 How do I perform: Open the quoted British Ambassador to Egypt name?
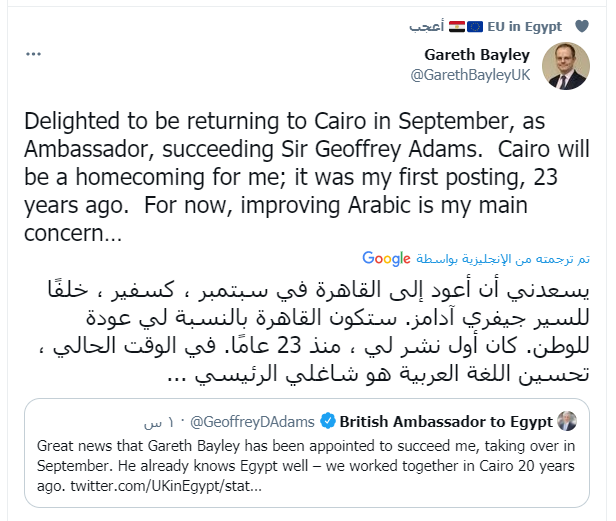[447, 419]
